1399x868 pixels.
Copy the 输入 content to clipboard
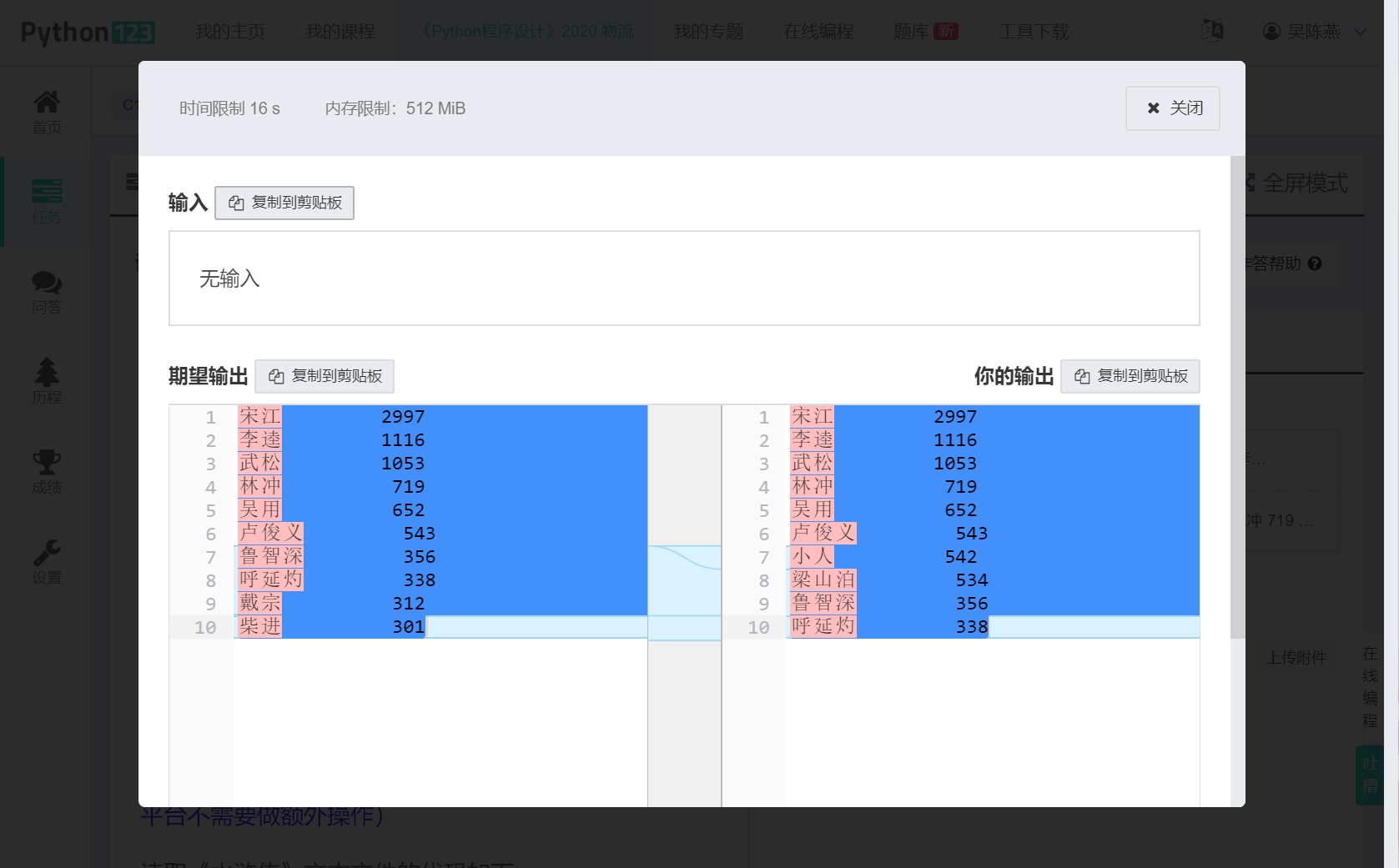tap(284, 203)
